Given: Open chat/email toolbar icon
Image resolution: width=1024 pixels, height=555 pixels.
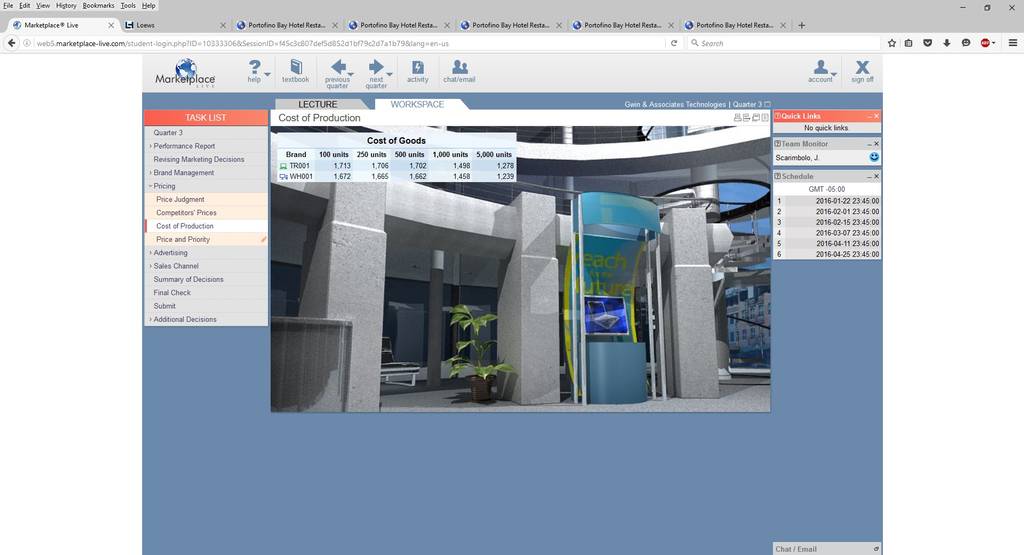Looking at the screenshot, I should point(460,67).
